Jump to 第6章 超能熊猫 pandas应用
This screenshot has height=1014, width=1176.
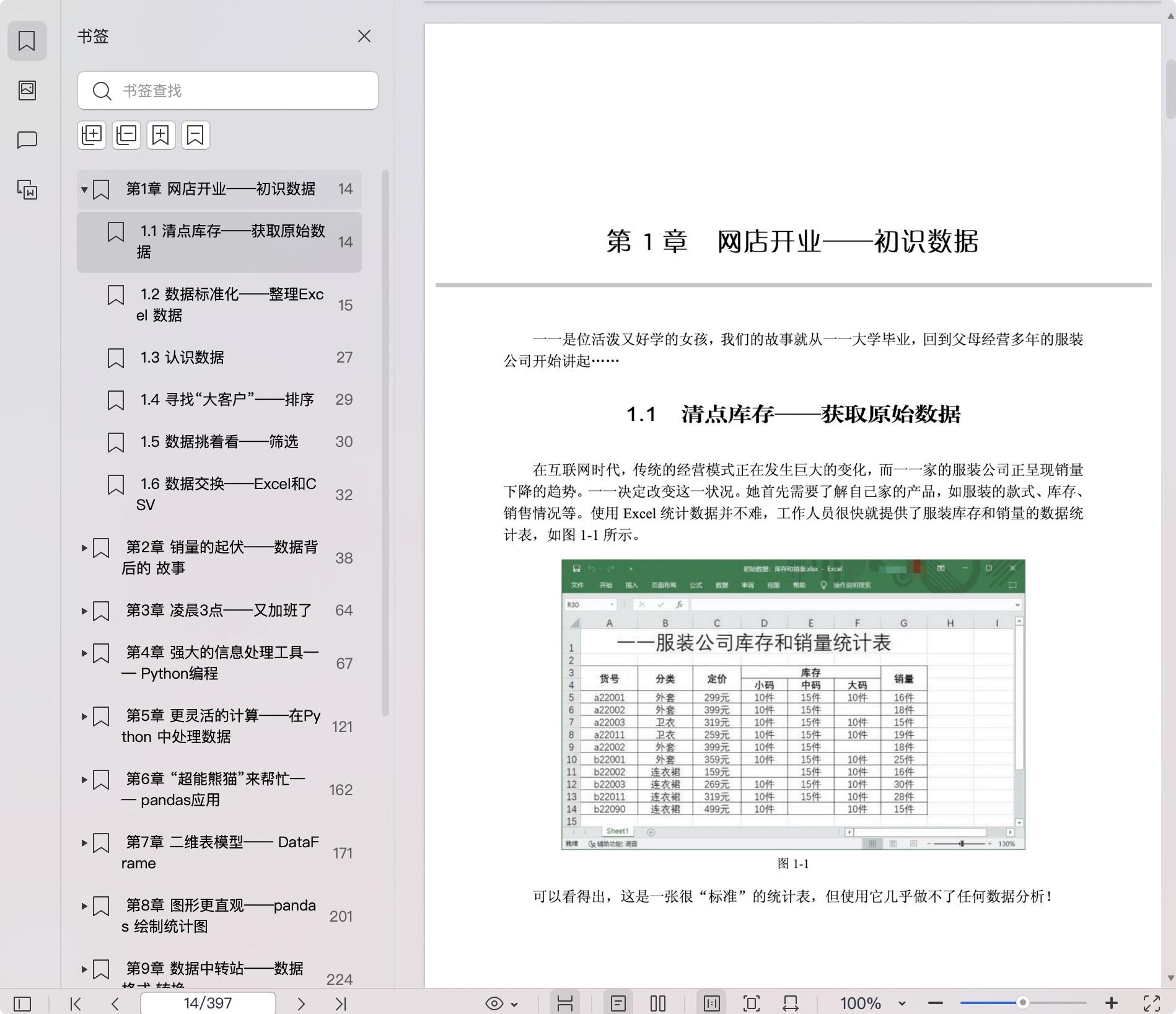click(x=219, y=790)
